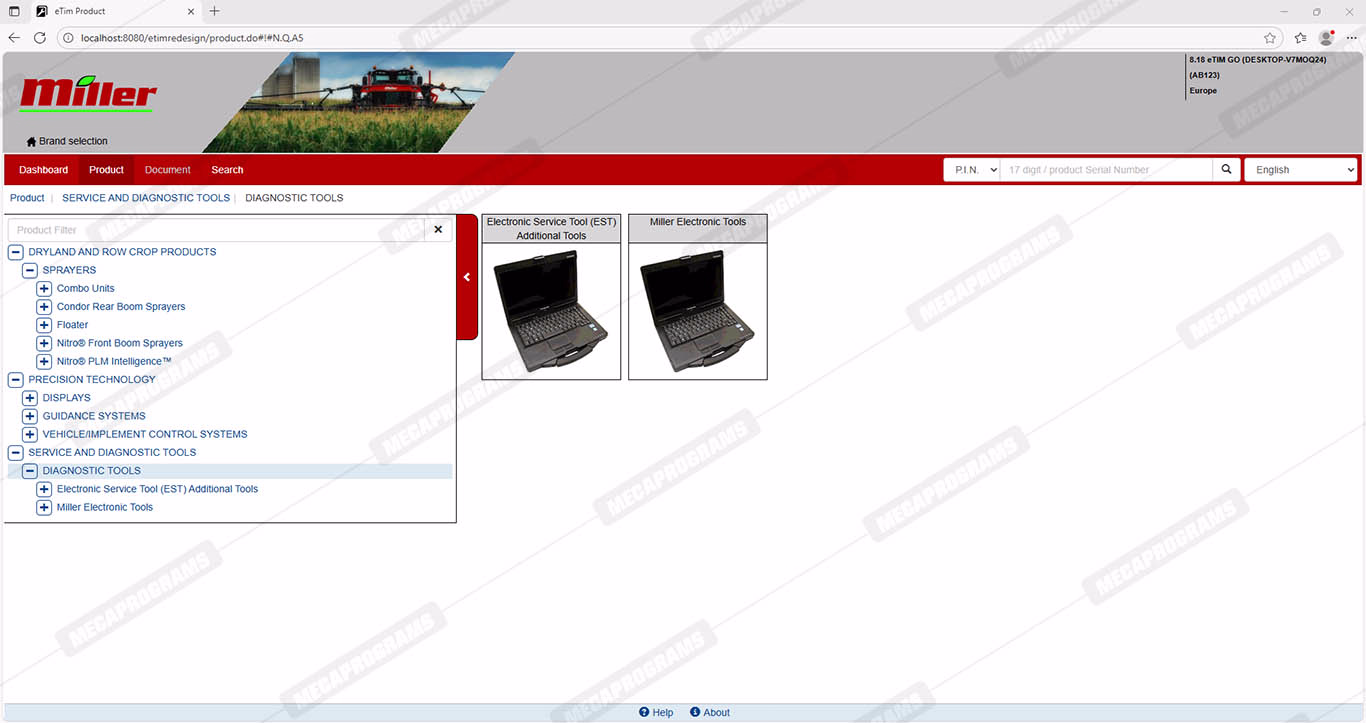Viewport: 1366px width, 723px height.
Task: Open the Document menu tab
Action: point(167,170)
